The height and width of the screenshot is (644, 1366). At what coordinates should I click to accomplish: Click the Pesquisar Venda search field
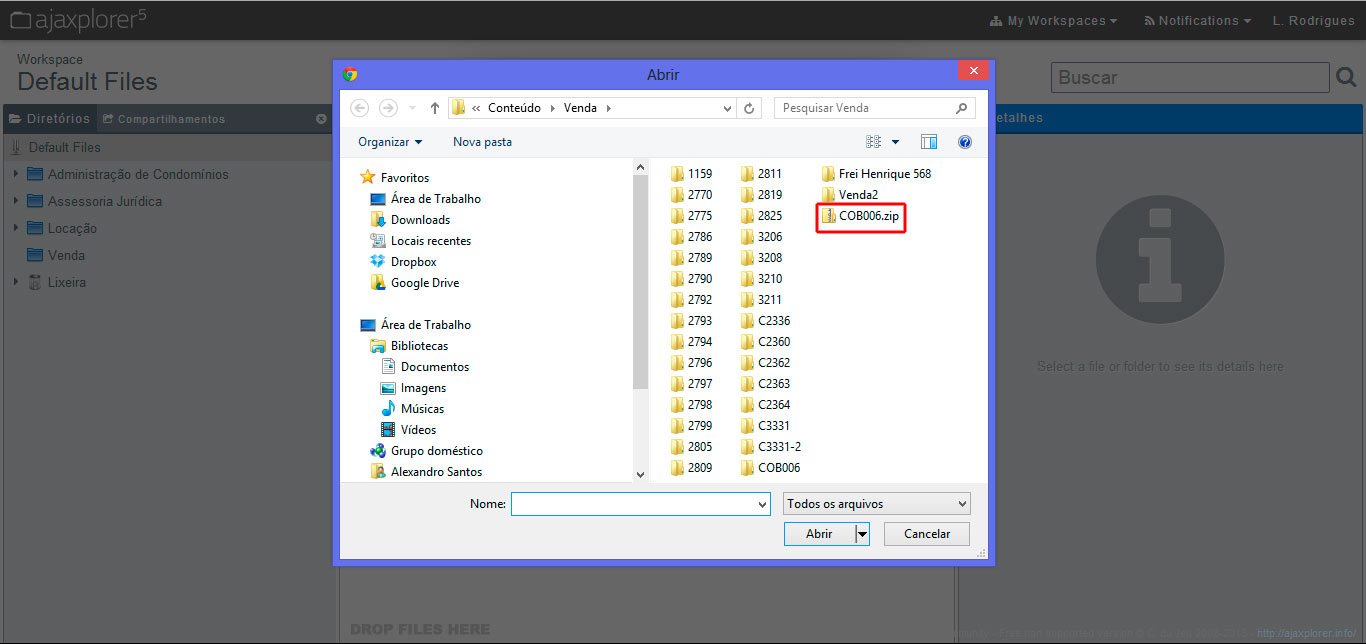[865, 108]
